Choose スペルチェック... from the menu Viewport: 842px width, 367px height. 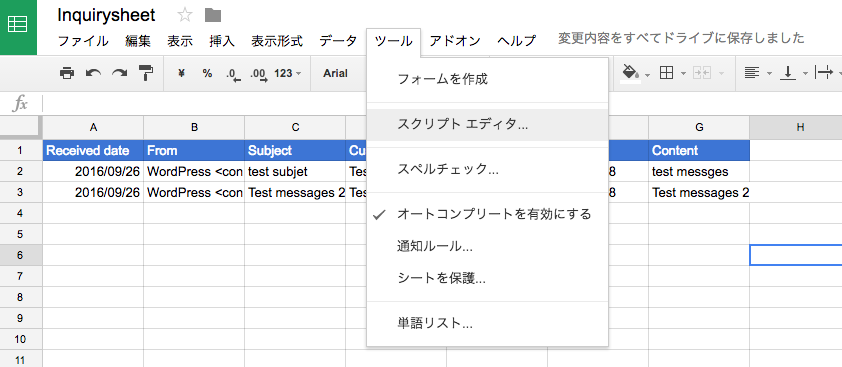pyautogui.click(x=488, y=170)
